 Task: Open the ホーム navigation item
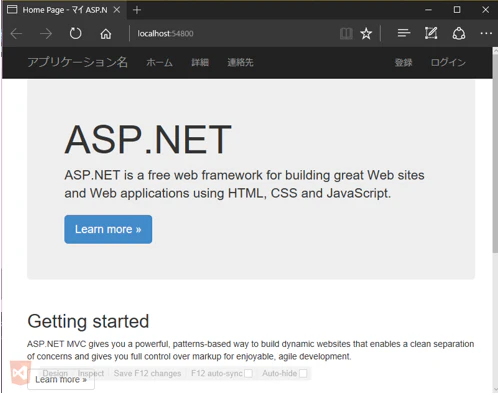tap(160, 62)
